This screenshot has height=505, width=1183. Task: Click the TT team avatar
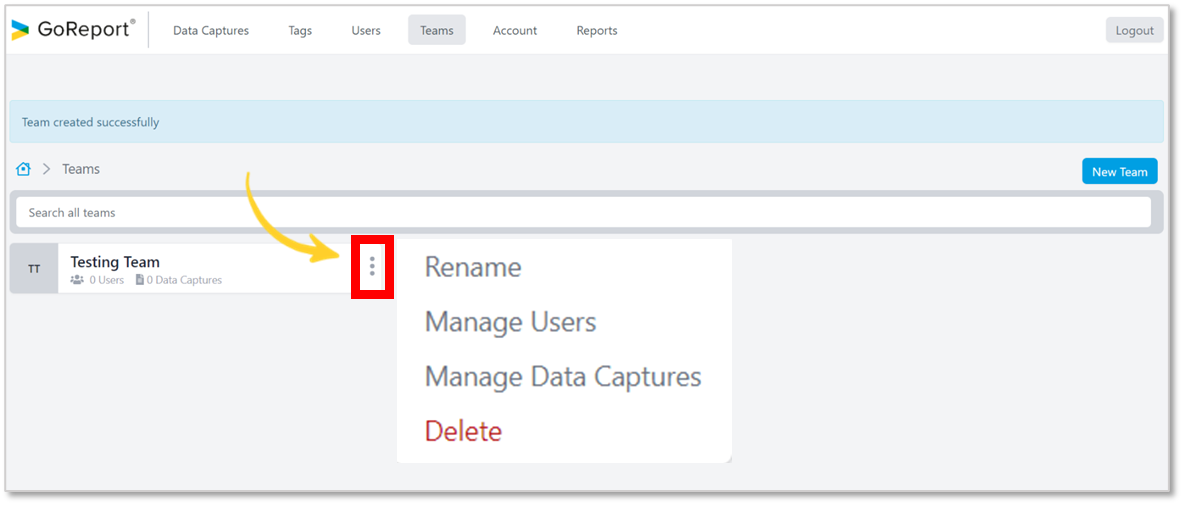(x=34, y=268)
